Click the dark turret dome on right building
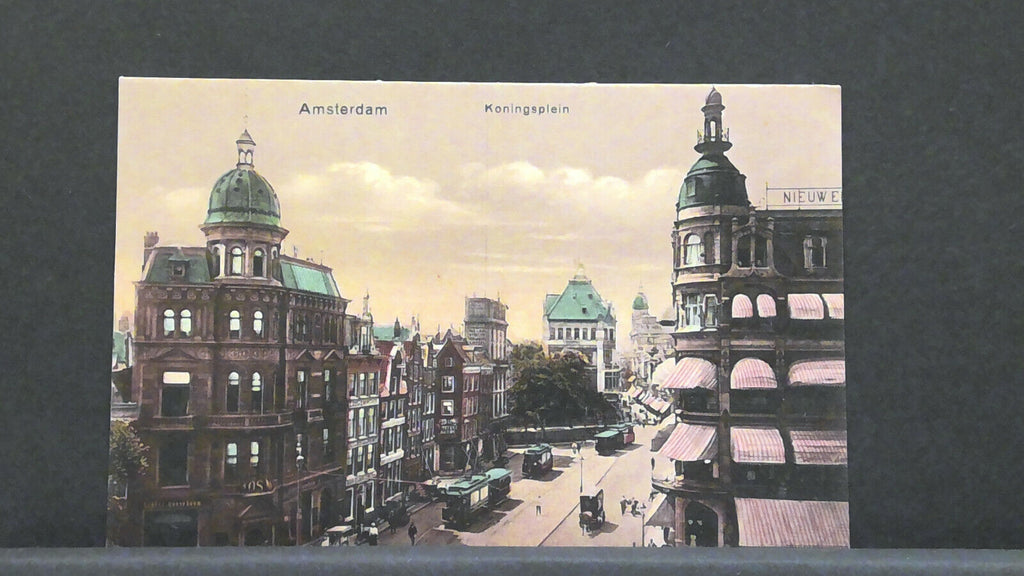Screen dimensions: 1024x576 coord(712,182)
